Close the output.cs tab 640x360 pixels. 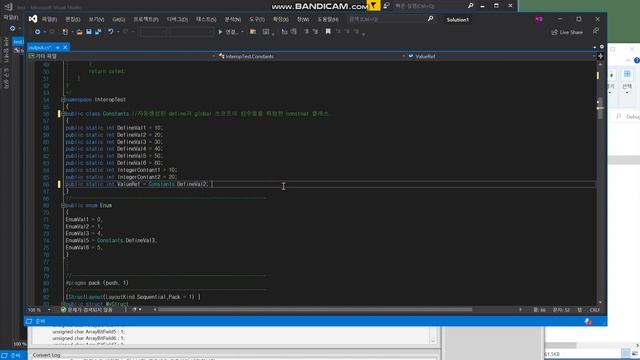pyautogui.click(x=65, y=48)
